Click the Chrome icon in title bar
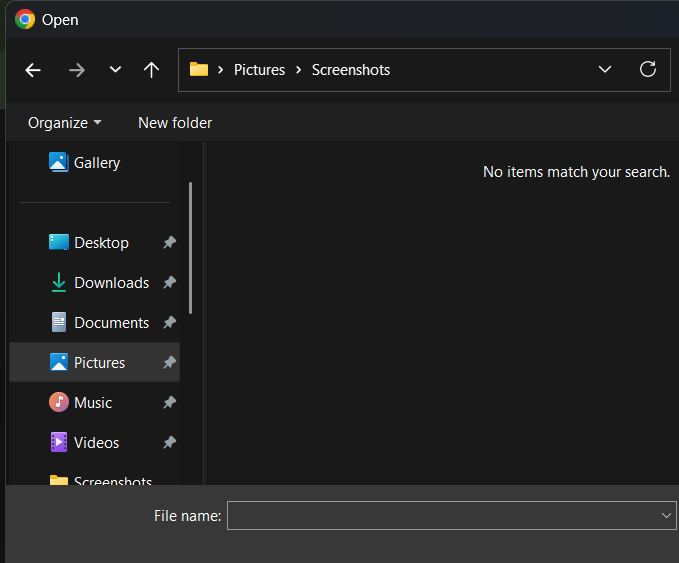Image resolution: width=679 pixels, height=563 pixels. pos(25,19)
